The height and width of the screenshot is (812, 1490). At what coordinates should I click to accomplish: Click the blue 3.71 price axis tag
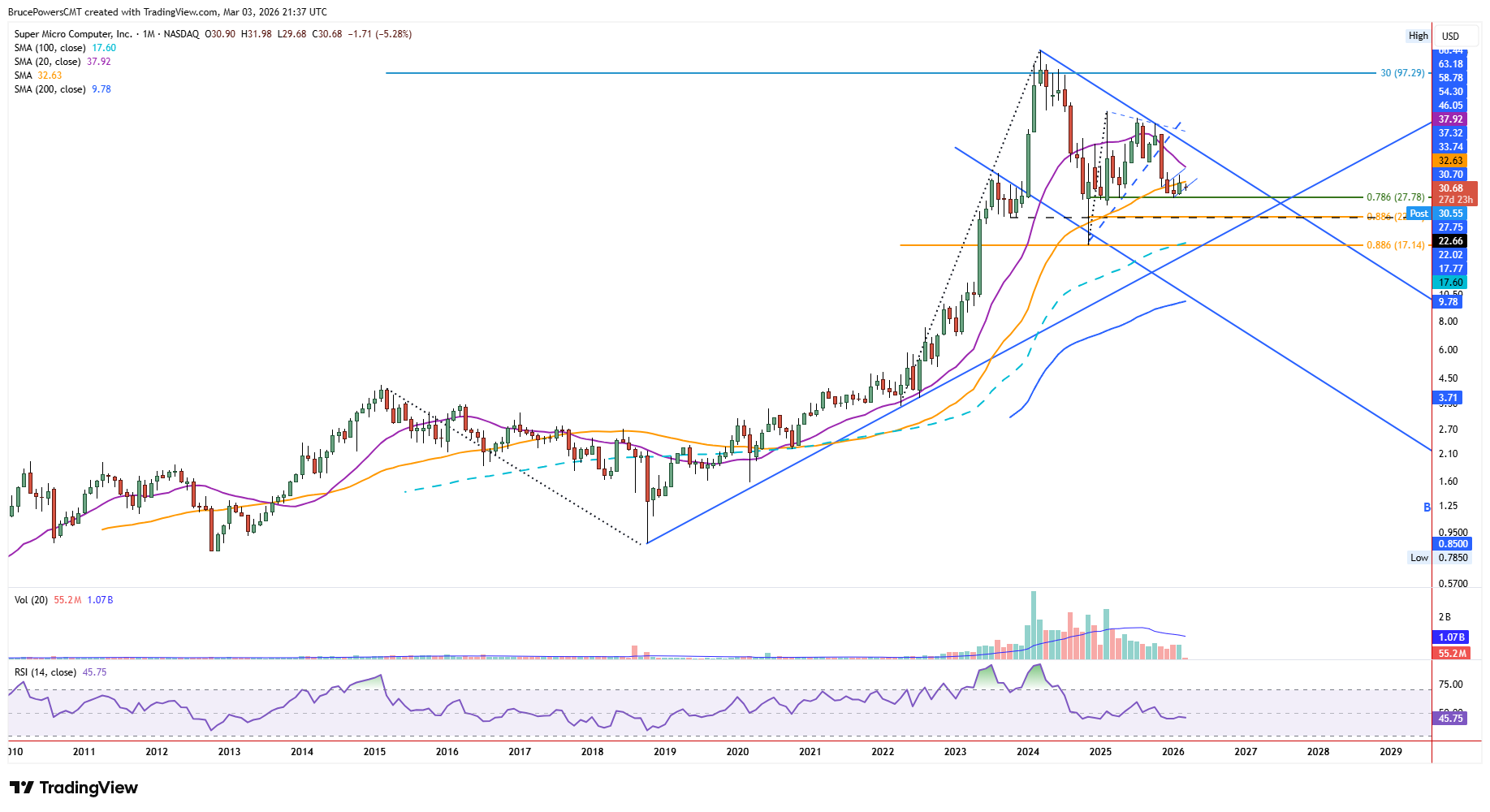point(1448,398)
